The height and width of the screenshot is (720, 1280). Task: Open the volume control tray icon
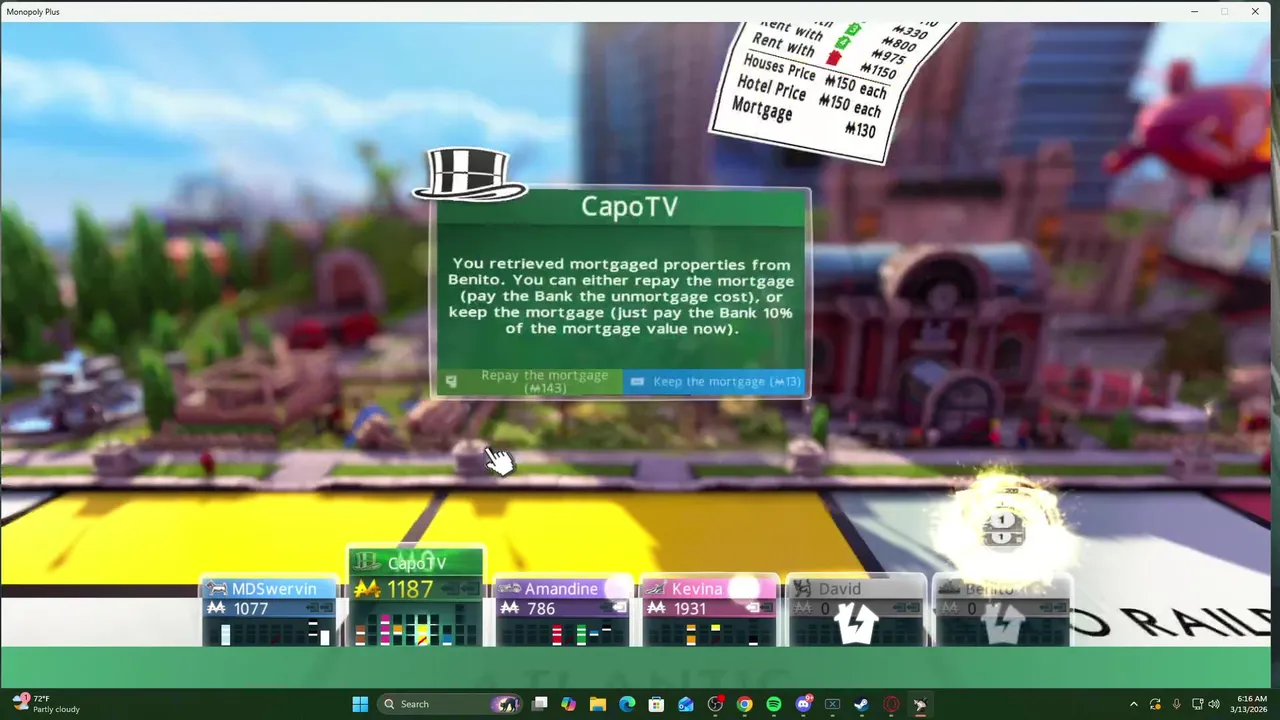pos(1214,704)
